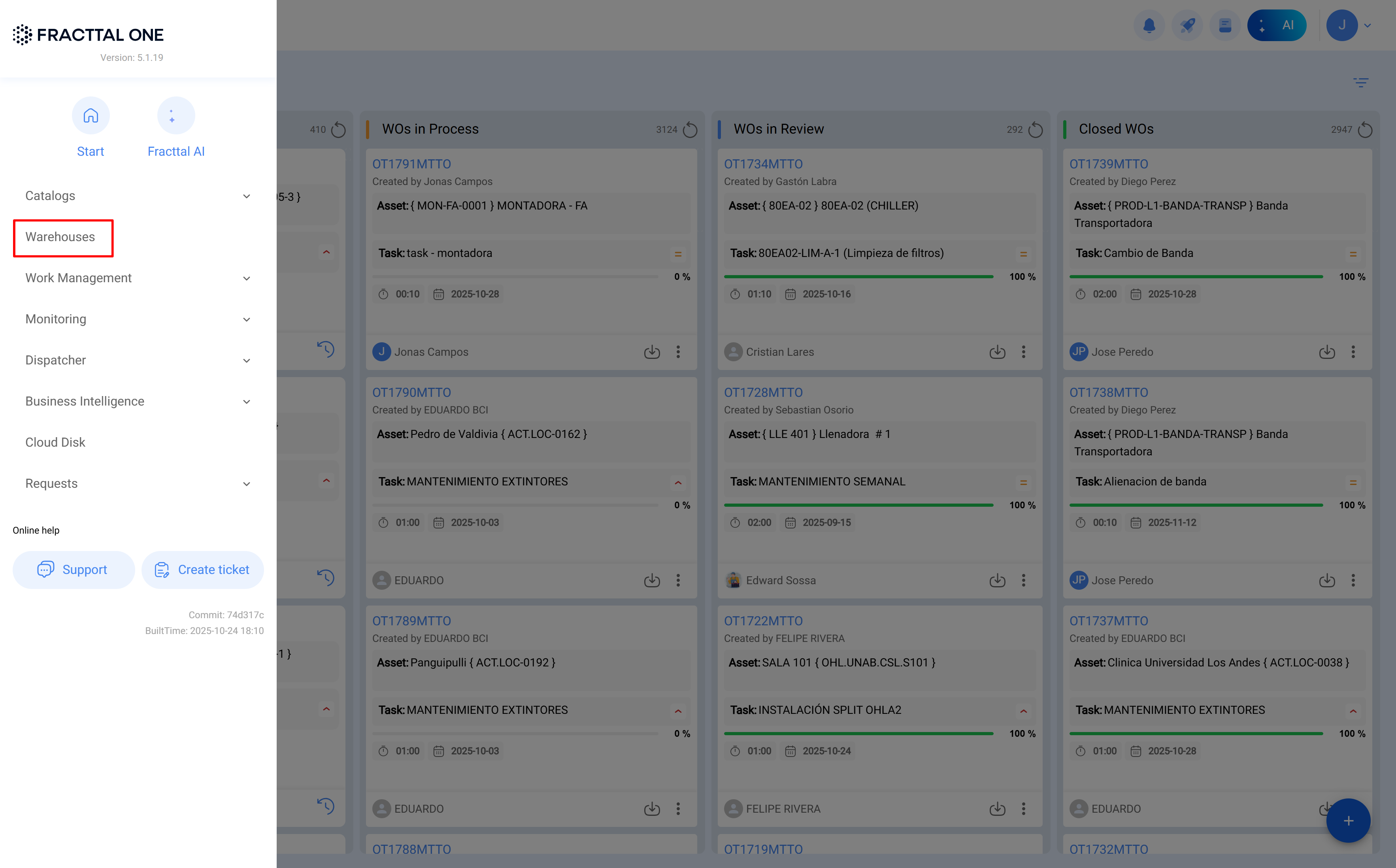Refresh the WOs in Process column
Image resolution: width=1396 pixels, height=868 pixels.
pos(690,130)
